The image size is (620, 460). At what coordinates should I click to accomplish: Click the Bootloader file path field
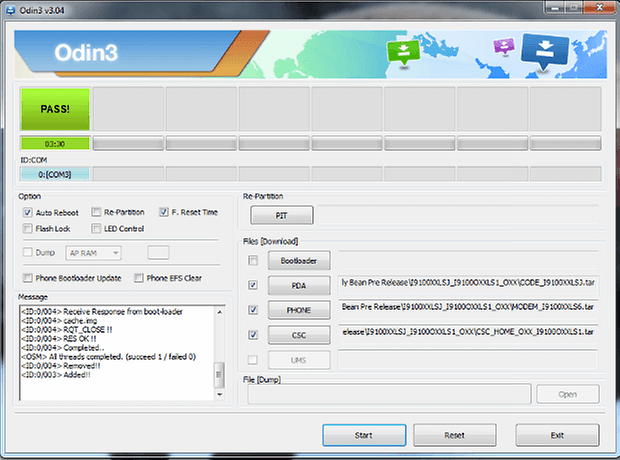coord(469,261)
